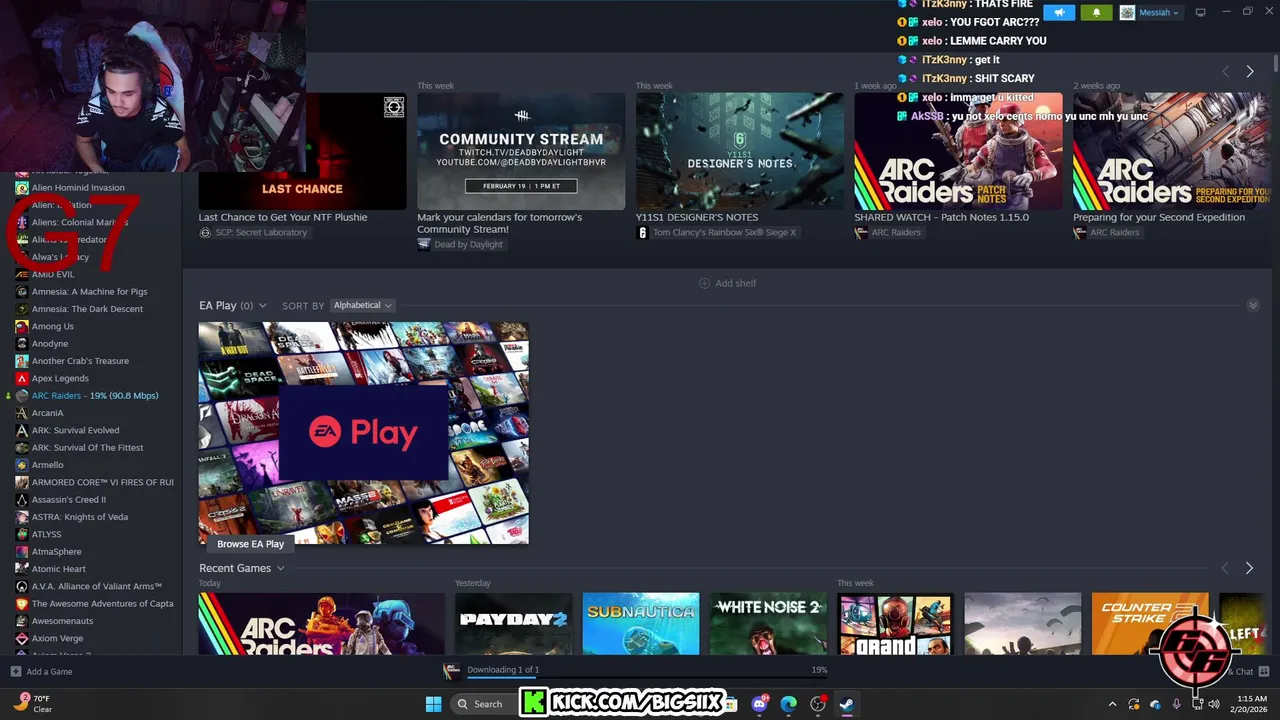Open the Alphabetical sort-by dropdown
The width and height of the screenshot is (1280, 720).
point(362,305)
